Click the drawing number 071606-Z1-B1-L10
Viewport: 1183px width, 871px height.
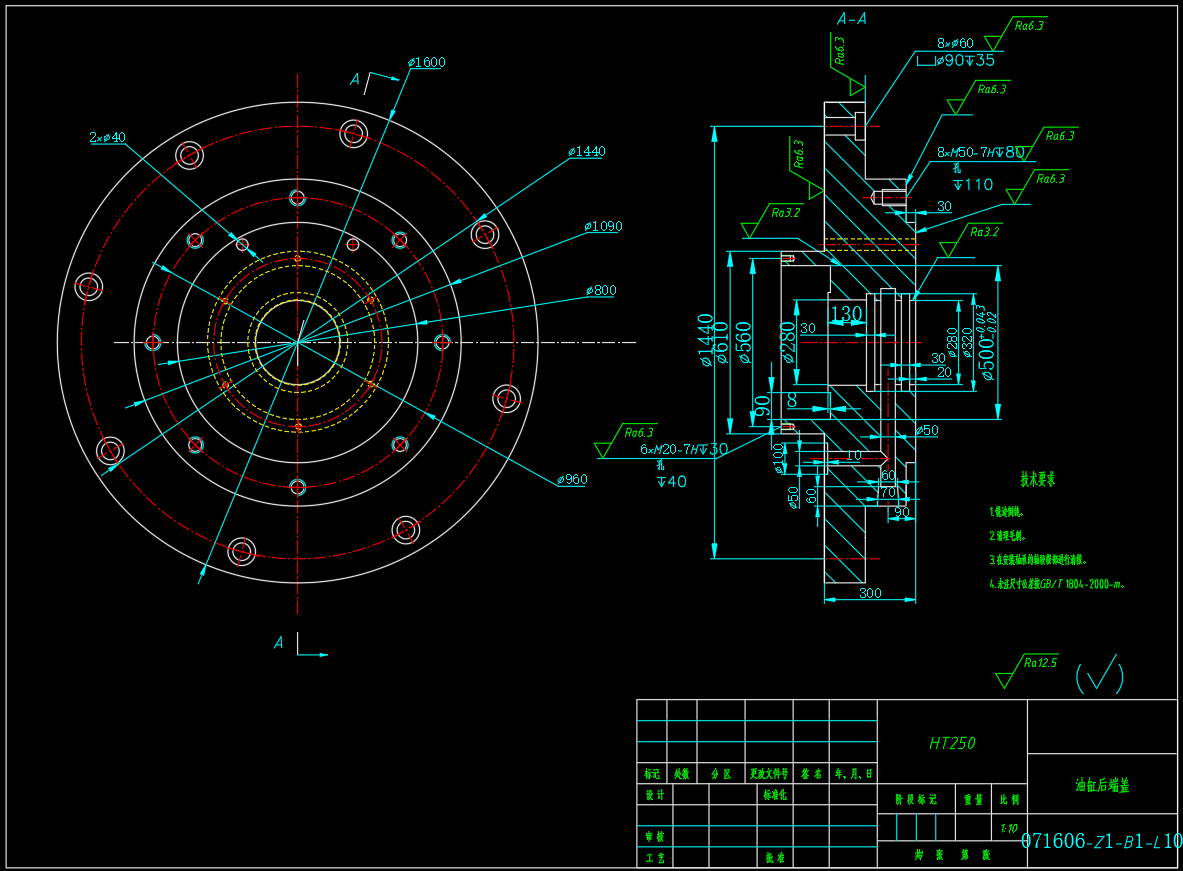click(x=1101, y=841)
